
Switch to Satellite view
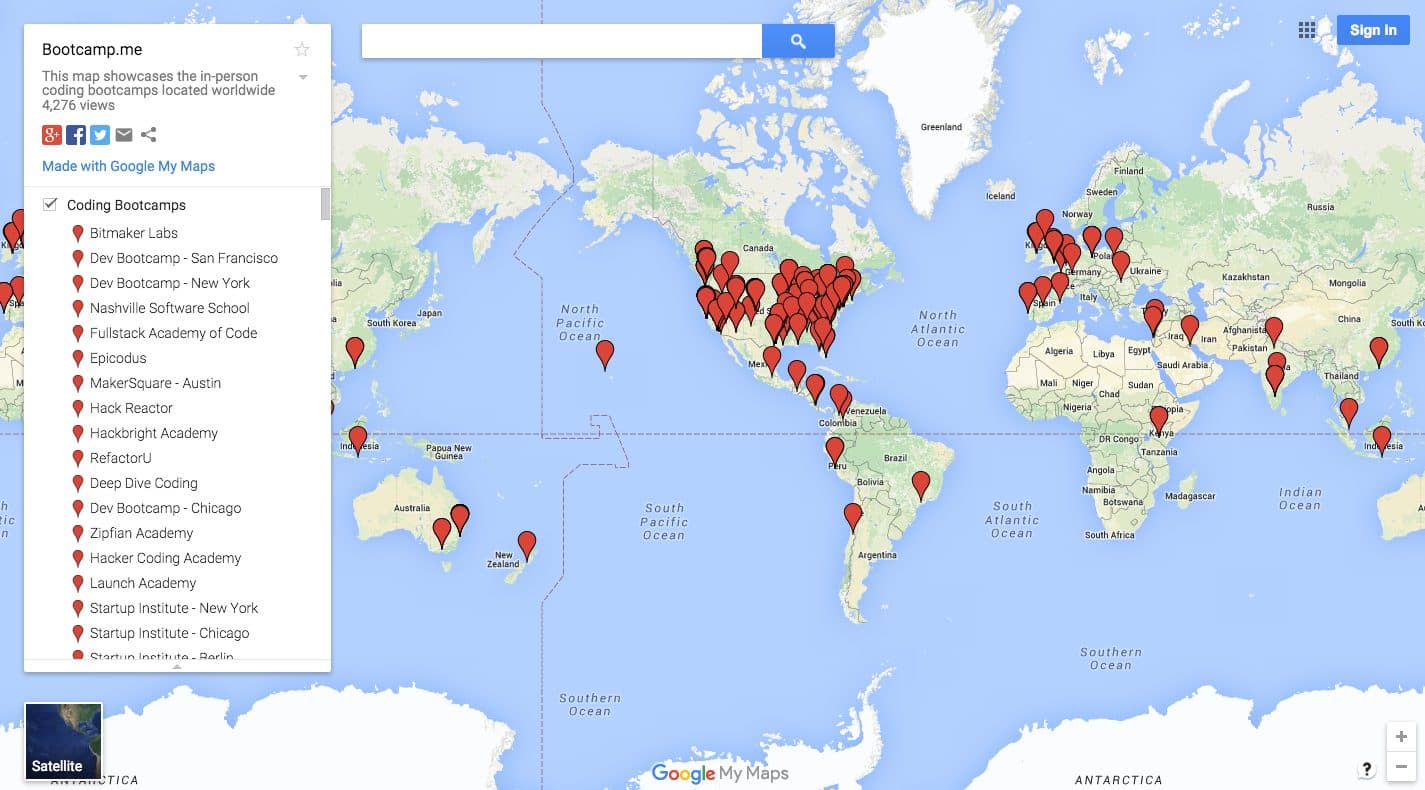(63, 740)
